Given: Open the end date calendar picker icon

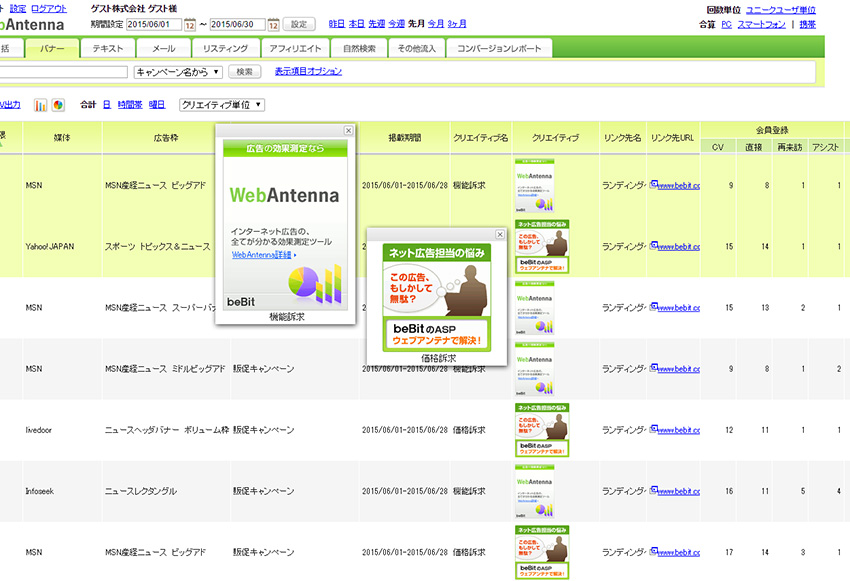Looking at the screenshot, I should click(272, 24).
